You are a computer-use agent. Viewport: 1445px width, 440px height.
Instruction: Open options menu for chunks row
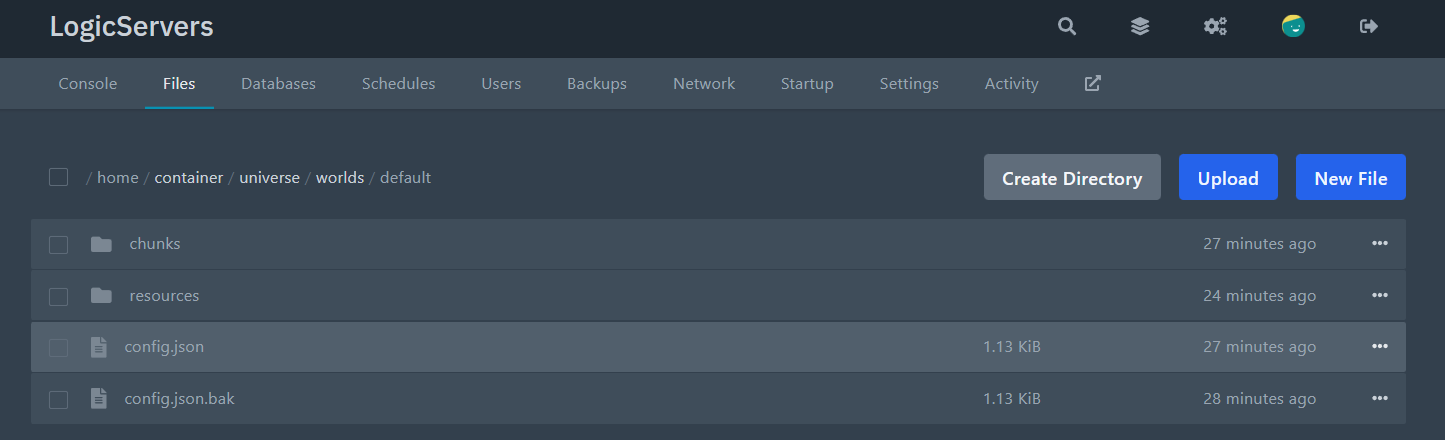1380,244
